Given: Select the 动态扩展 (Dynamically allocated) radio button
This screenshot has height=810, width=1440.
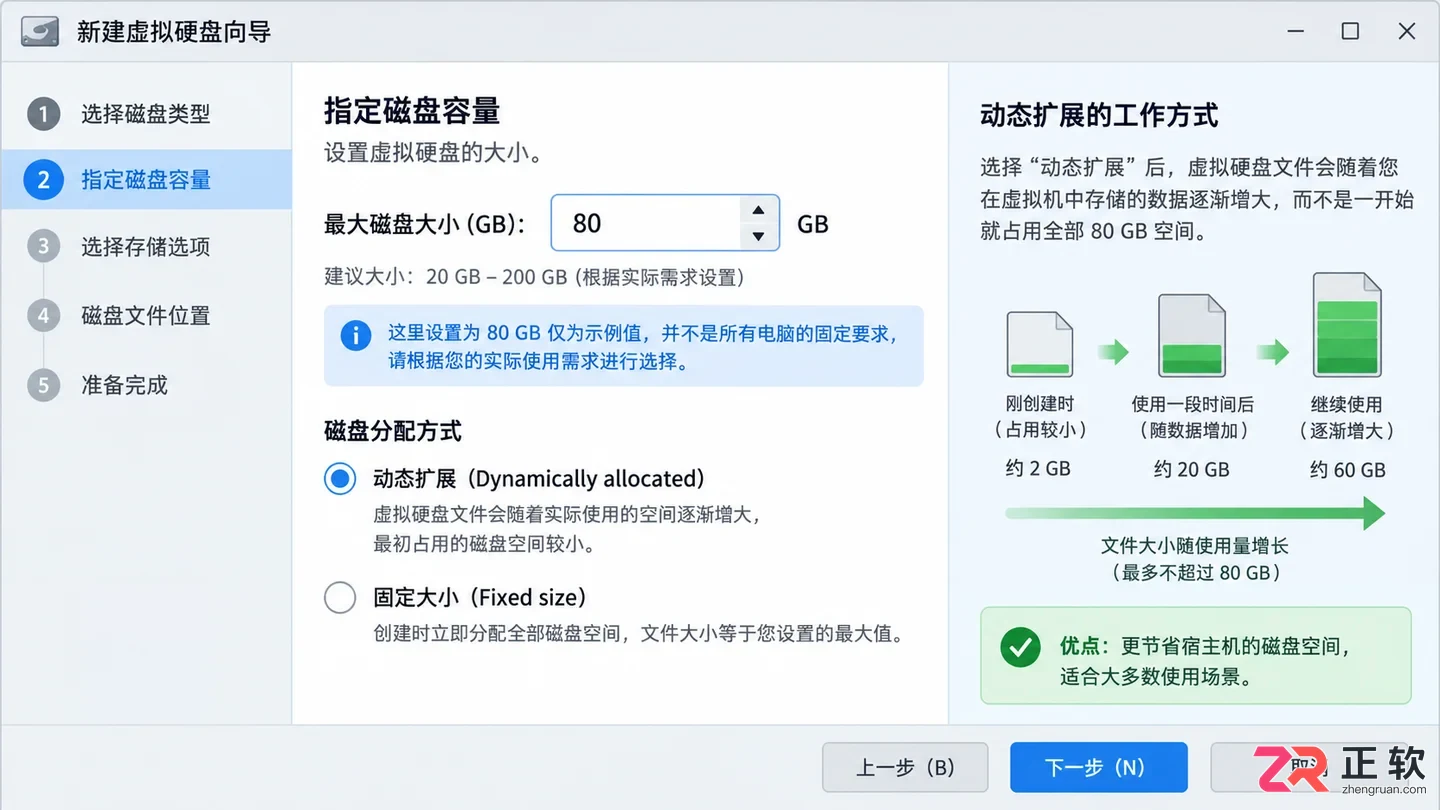Looking at the screenshot, I should click(x=340, y=479).
